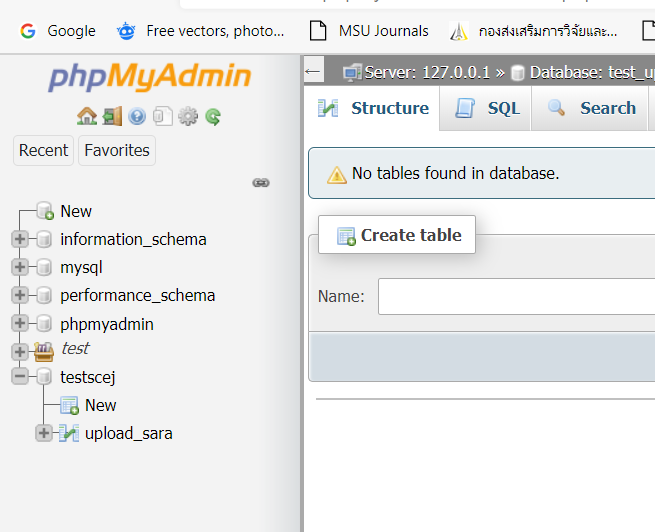
Task: Switch to the Structure tab
Action: (x=372, y=108)
